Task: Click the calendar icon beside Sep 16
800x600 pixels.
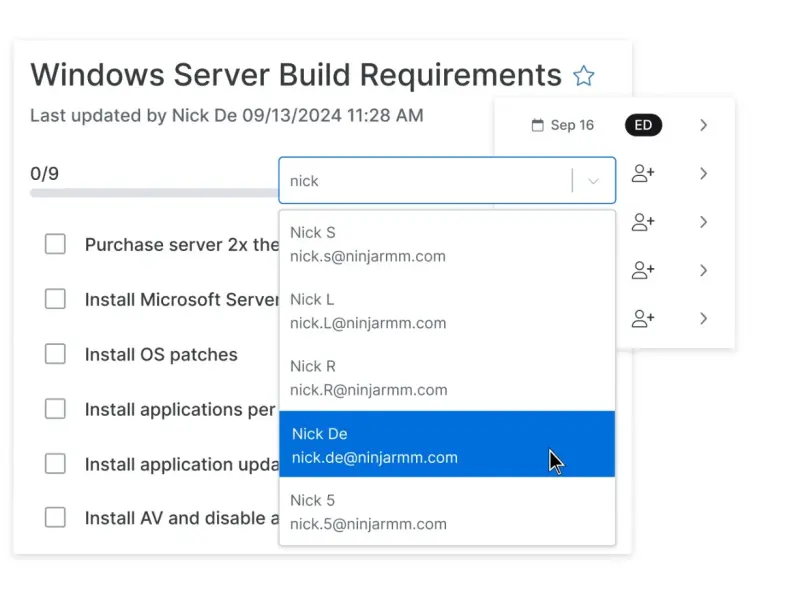Action: click(537, 125)
